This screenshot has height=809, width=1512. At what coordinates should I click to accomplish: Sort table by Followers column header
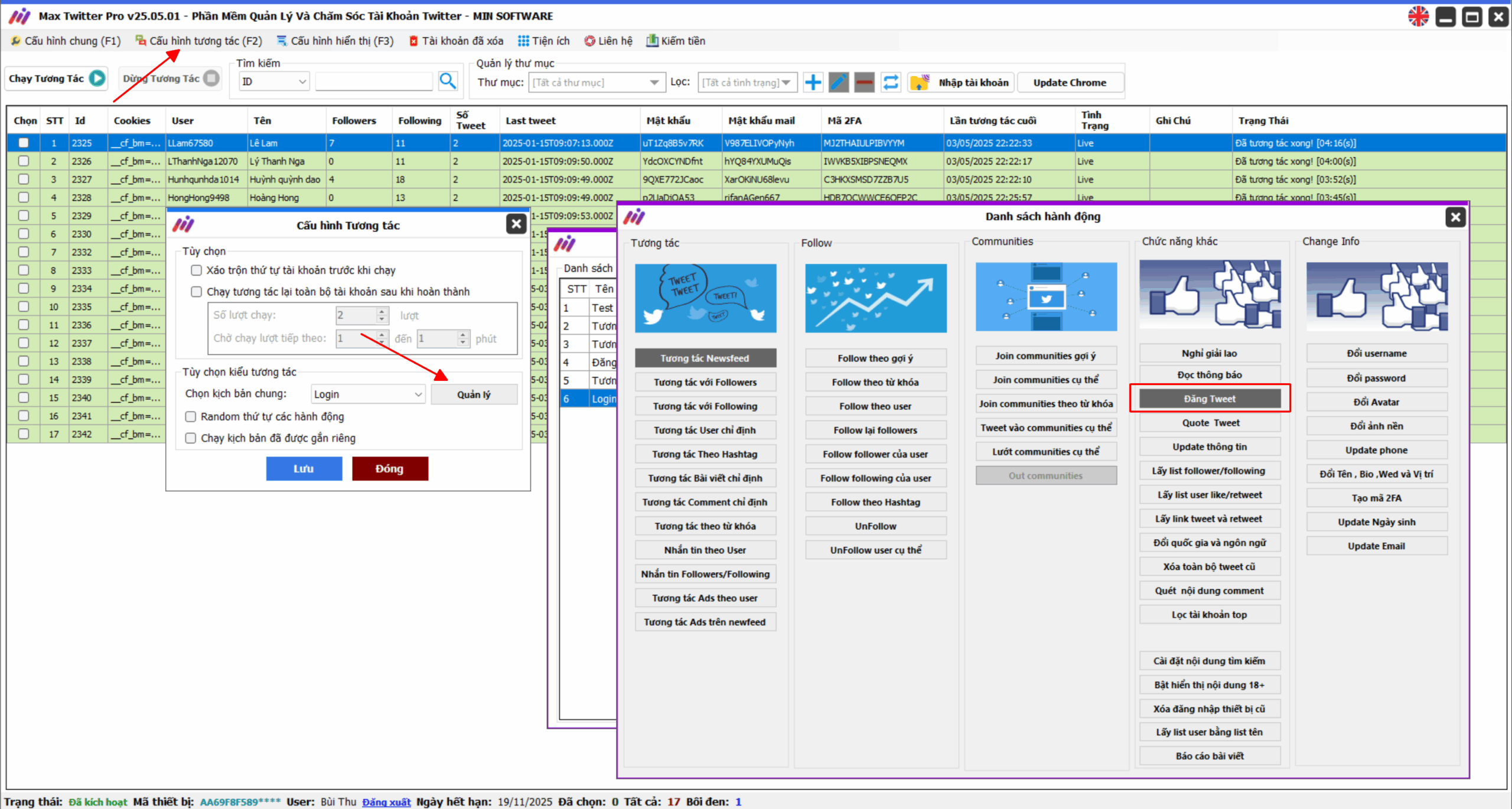click(x=354, y=120)
